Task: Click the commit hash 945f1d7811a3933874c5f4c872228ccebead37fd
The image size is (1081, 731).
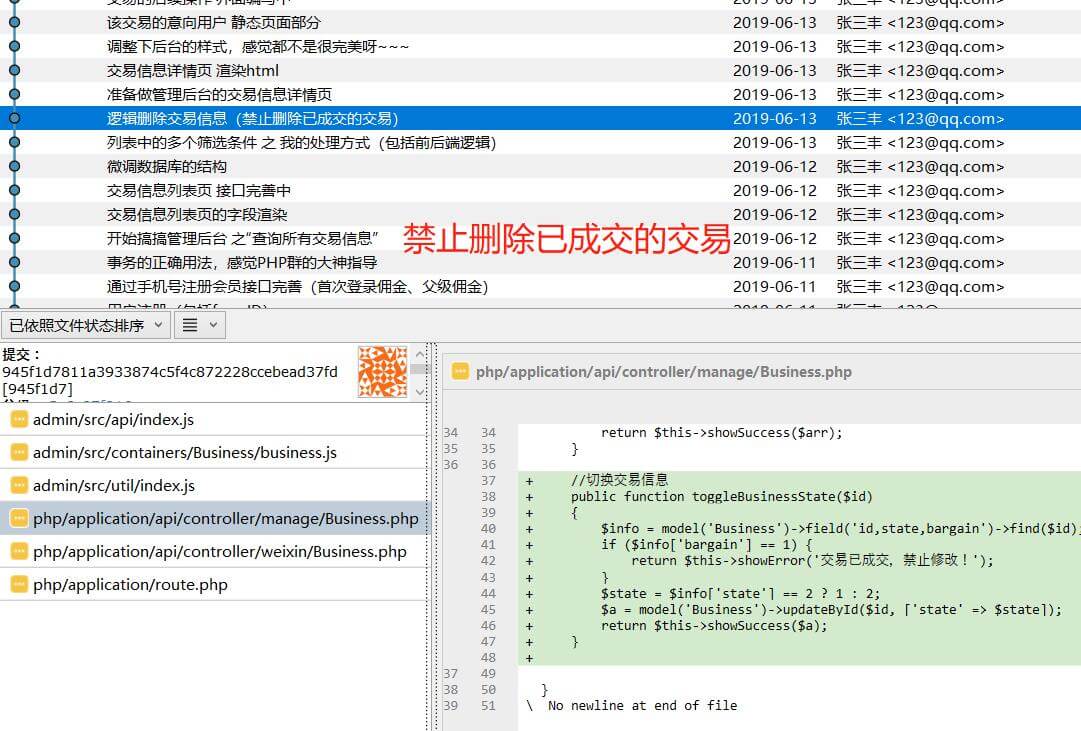Action: click(x=170, y=372)
